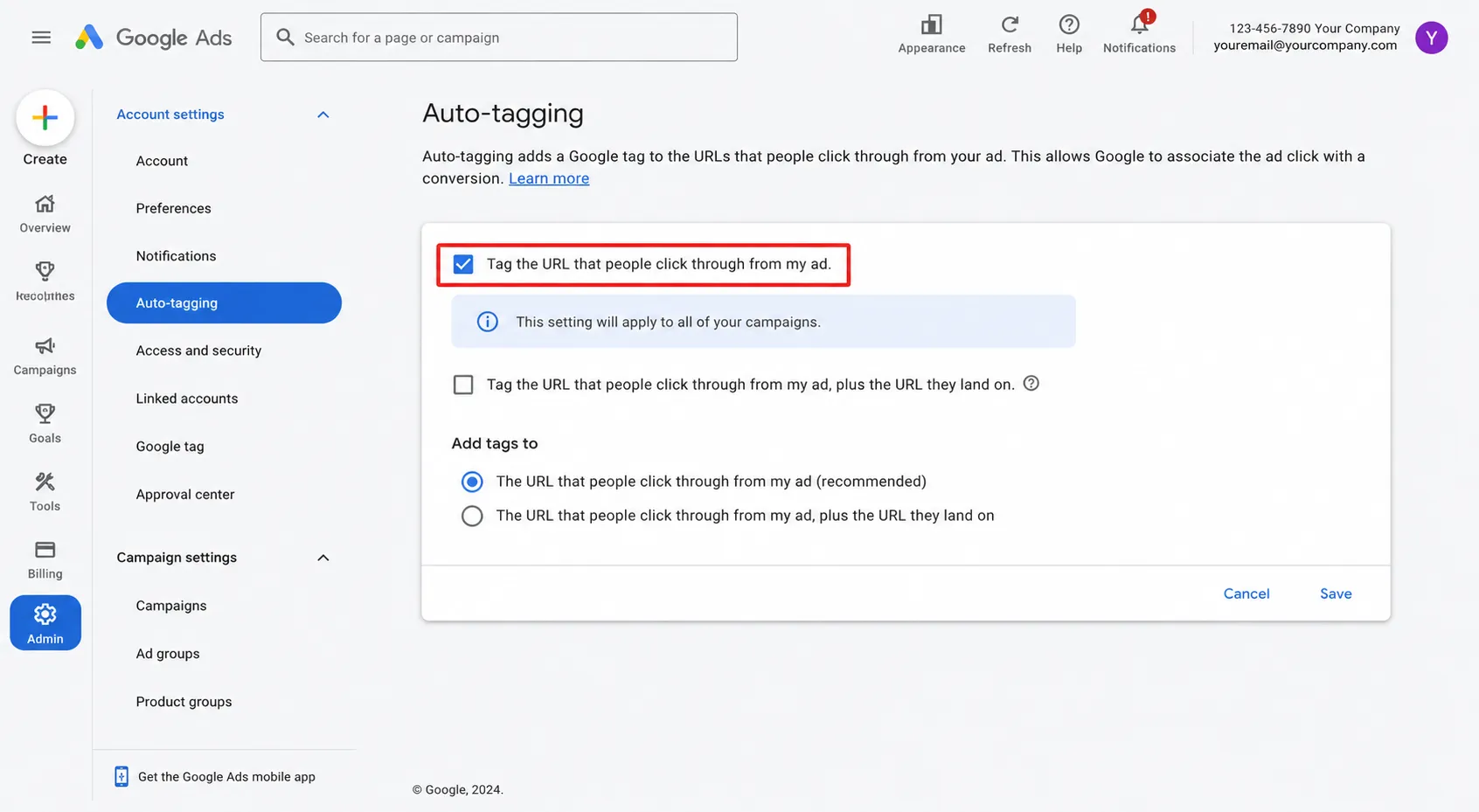Open Access and security
The width and height of the screenshot is (1479, 812).
pyautogui.click(x=199, y=350)
